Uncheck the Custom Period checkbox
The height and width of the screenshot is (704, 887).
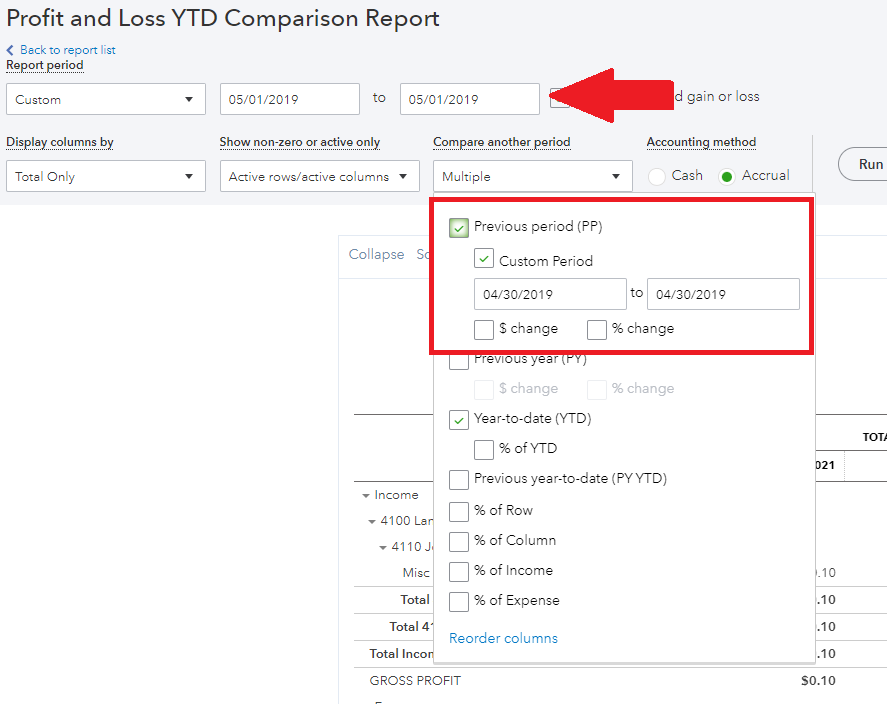point(485,259)
